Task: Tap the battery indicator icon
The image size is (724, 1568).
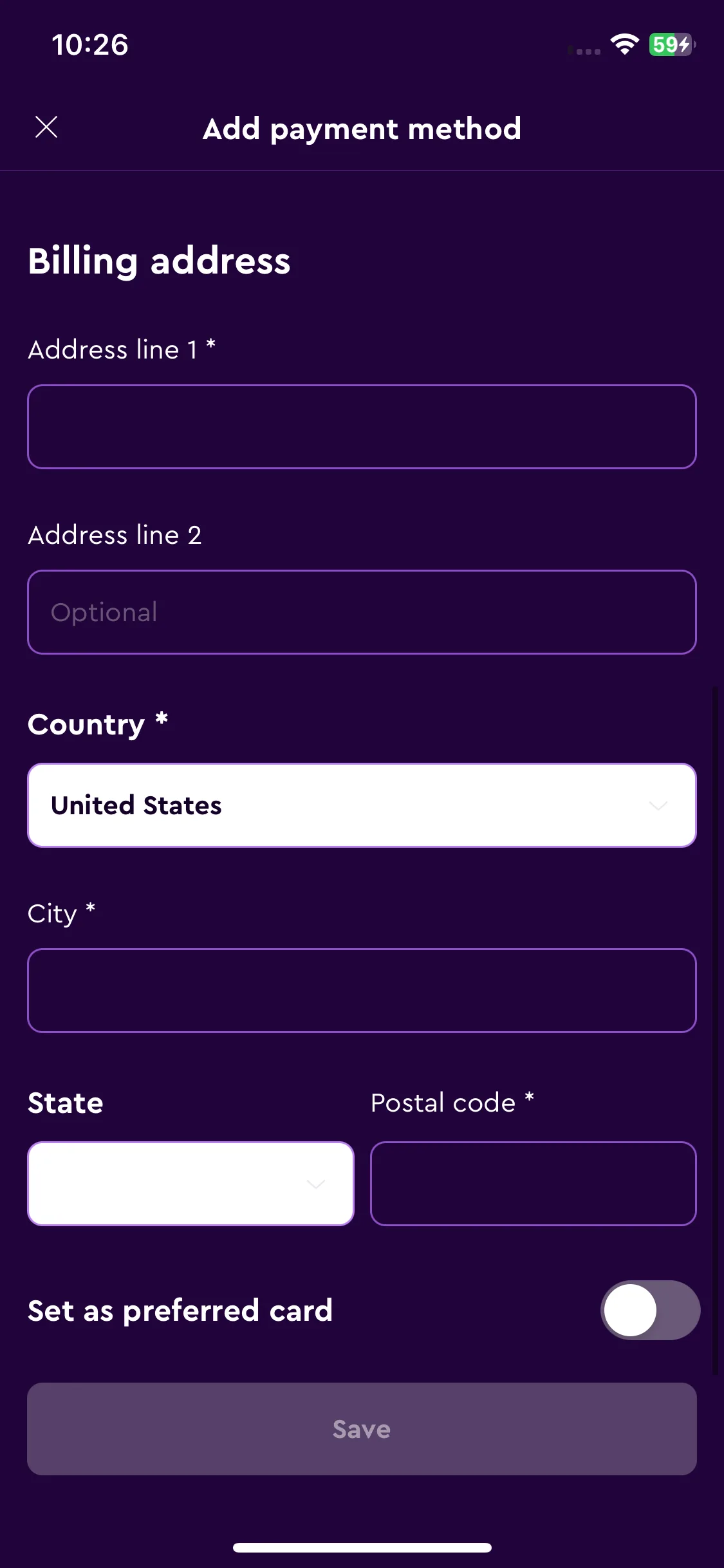Action: point(672,44)
